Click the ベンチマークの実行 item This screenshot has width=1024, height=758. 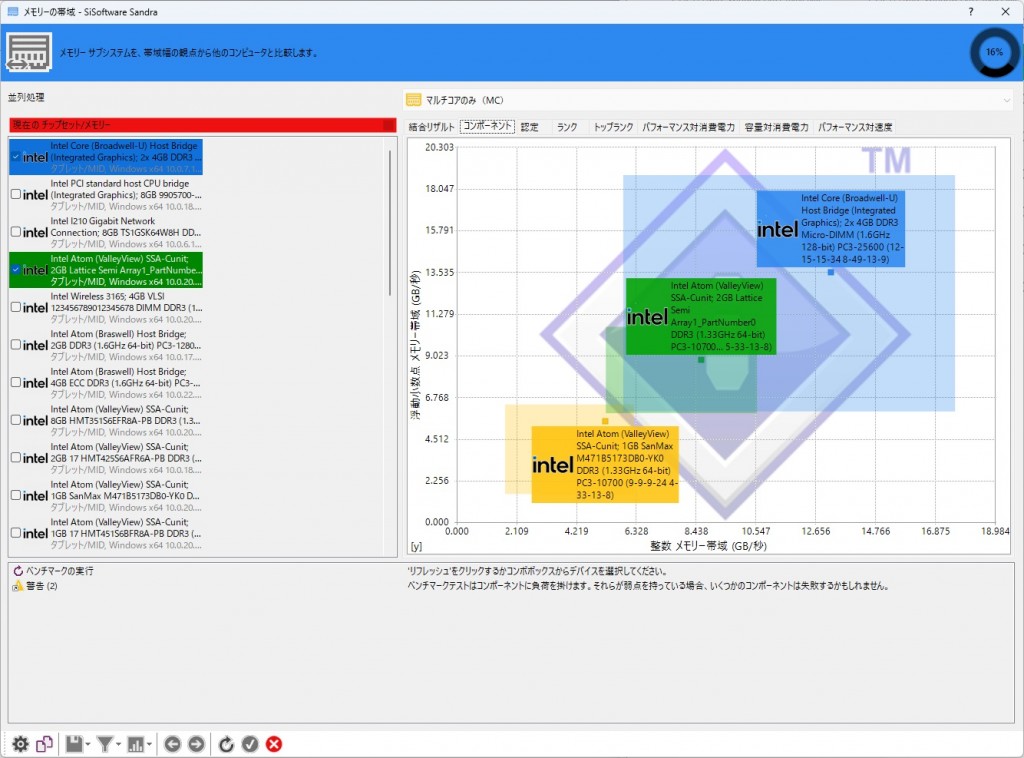click(x=58, y=570)
